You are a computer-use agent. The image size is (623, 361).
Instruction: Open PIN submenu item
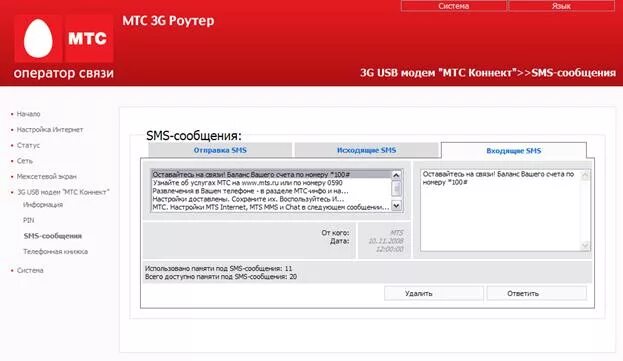(29, 220)
